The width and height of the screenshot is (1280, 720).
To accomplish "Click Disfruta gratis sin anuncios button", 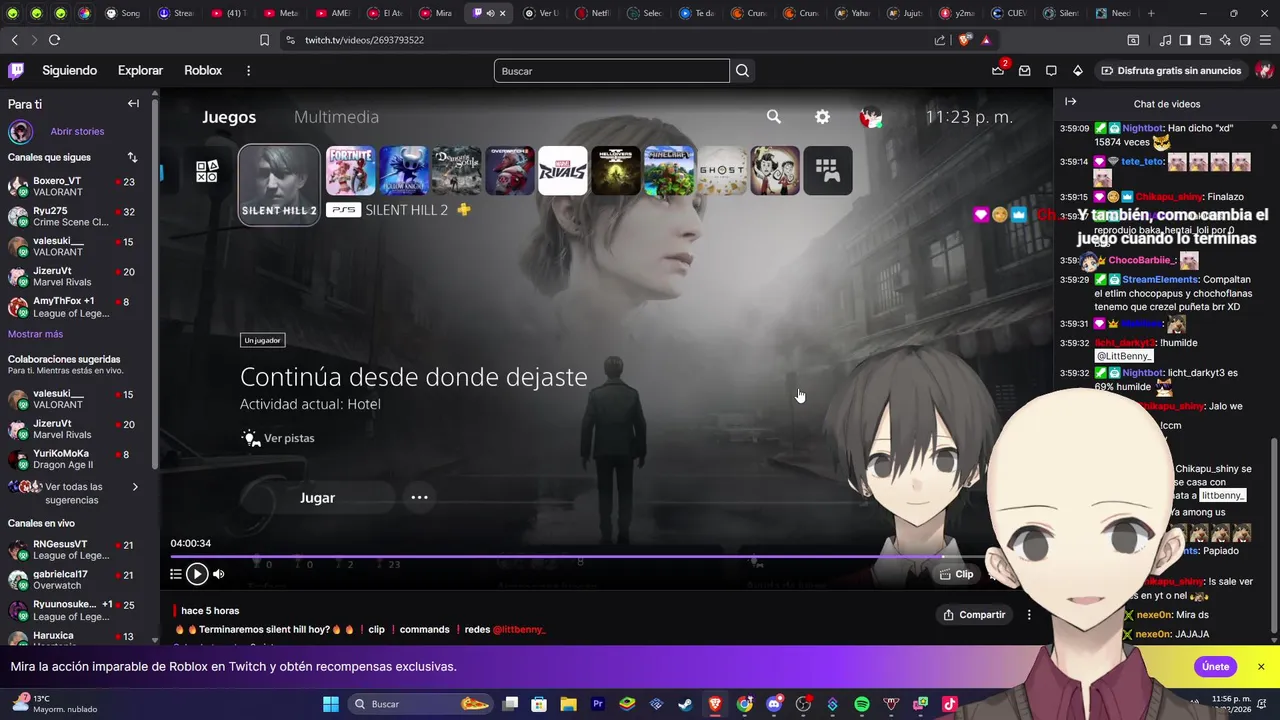I will [1171, 71].
